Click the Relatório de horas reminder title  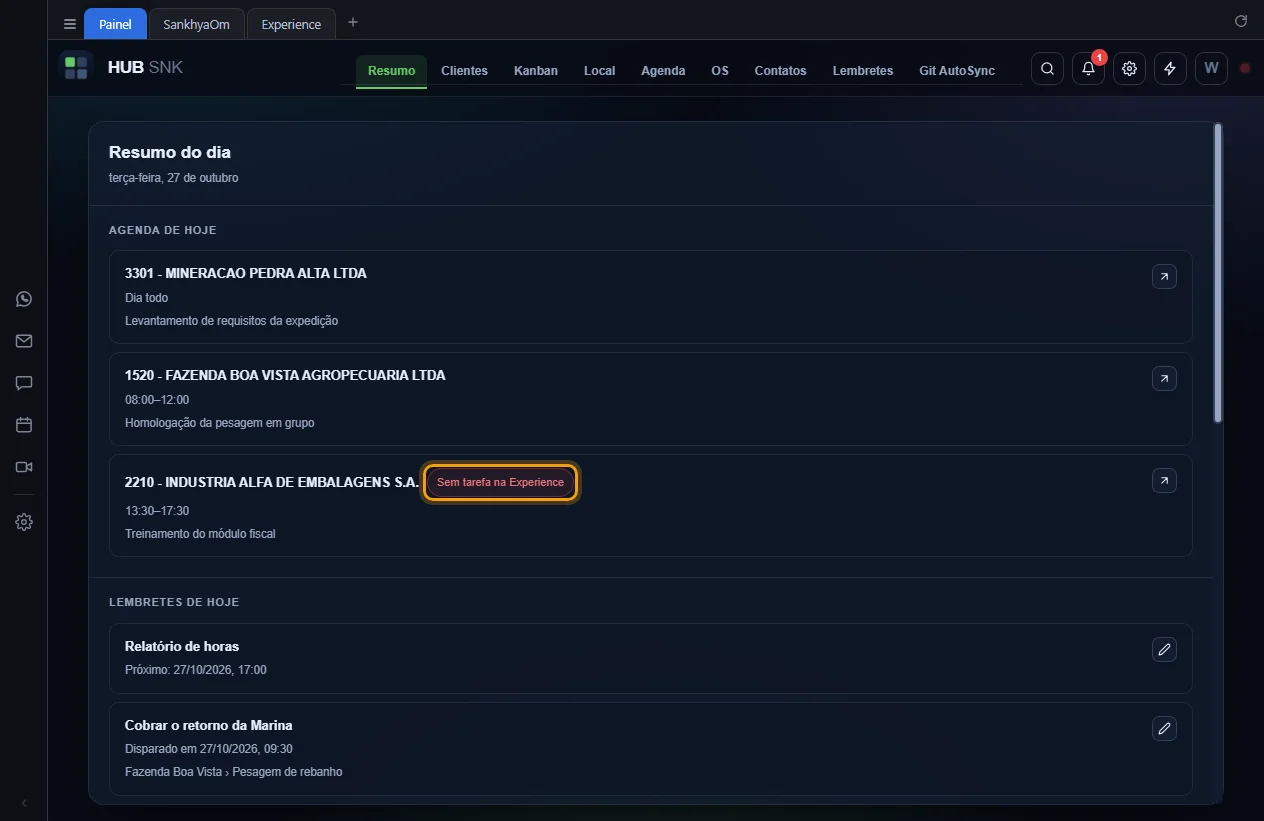(x=182, y=646)
